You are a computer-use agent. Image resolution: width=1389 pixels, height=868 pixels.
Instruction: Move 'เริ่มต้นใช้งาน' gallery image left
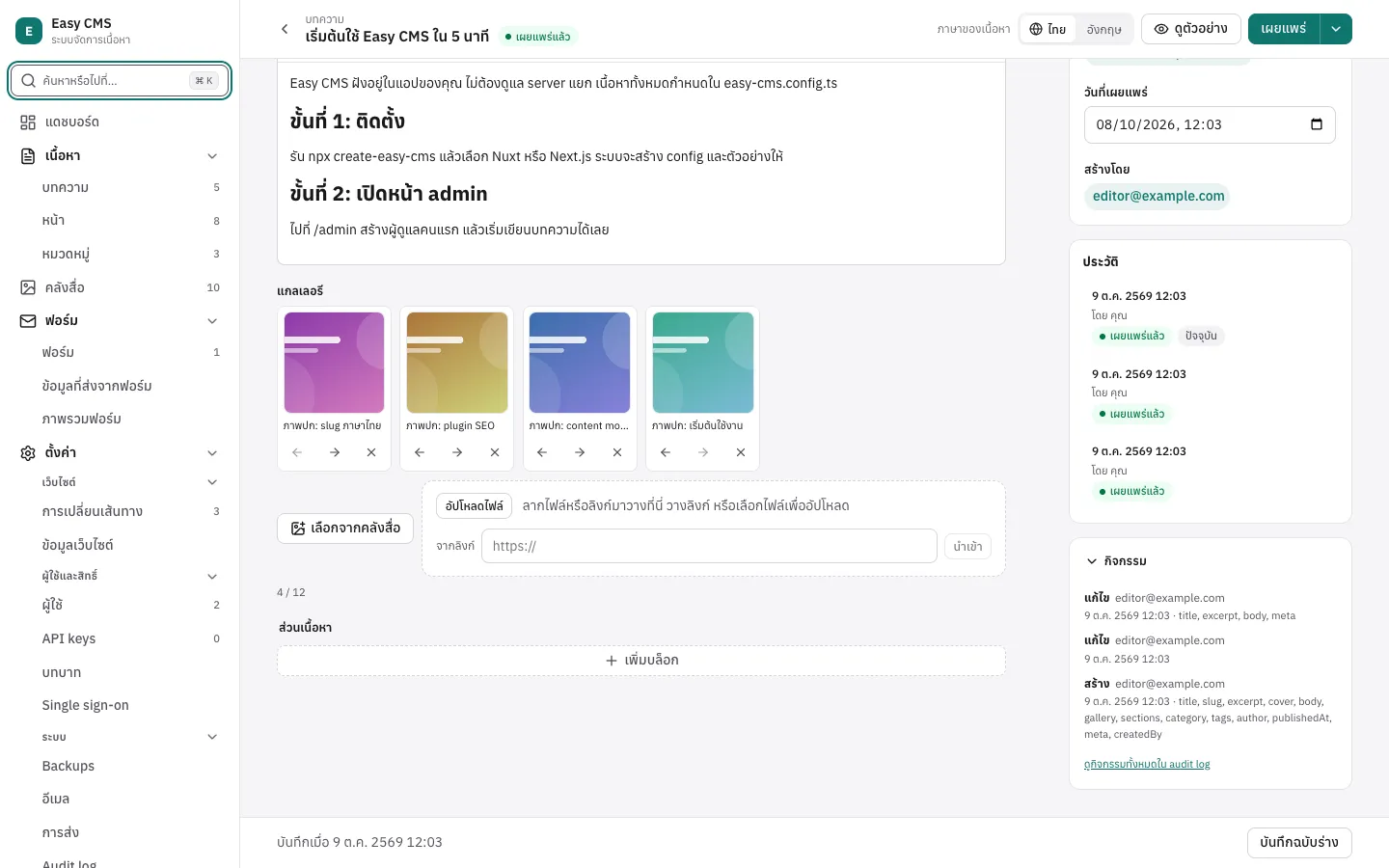[x=666, y=452]
